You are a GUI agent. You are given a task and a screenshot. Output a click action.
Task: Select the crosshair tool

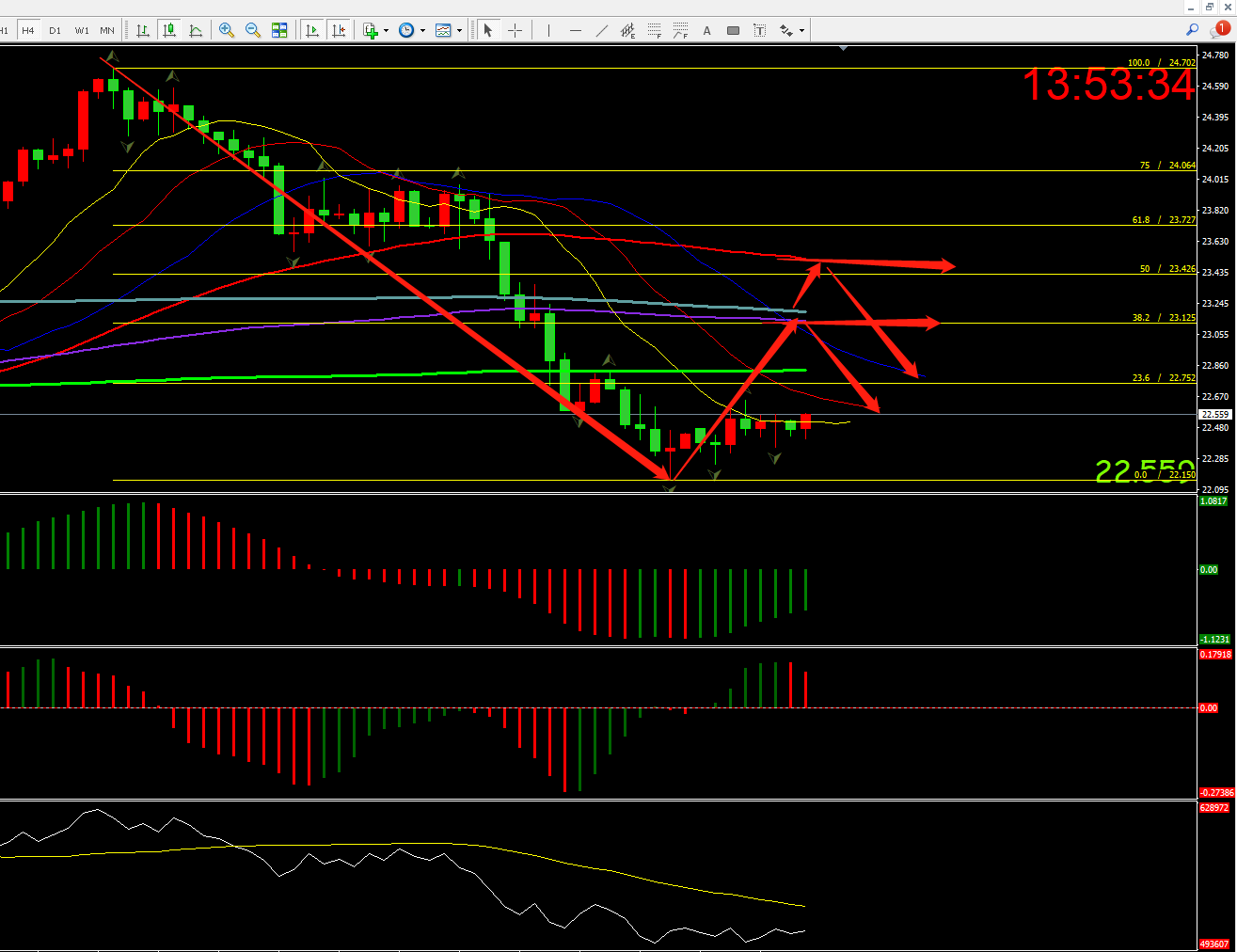coord(515,30)
